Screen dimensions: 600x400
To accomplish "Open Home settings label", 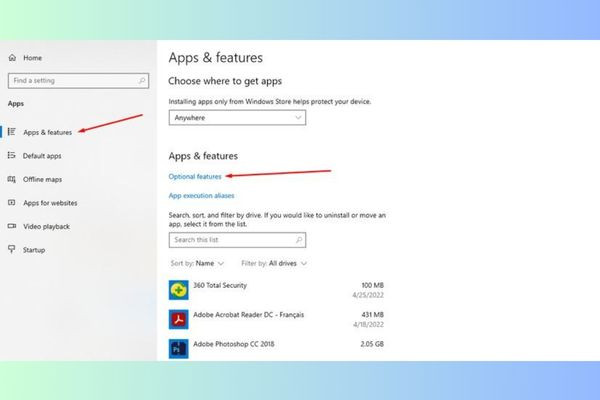I will coord(33,58).
